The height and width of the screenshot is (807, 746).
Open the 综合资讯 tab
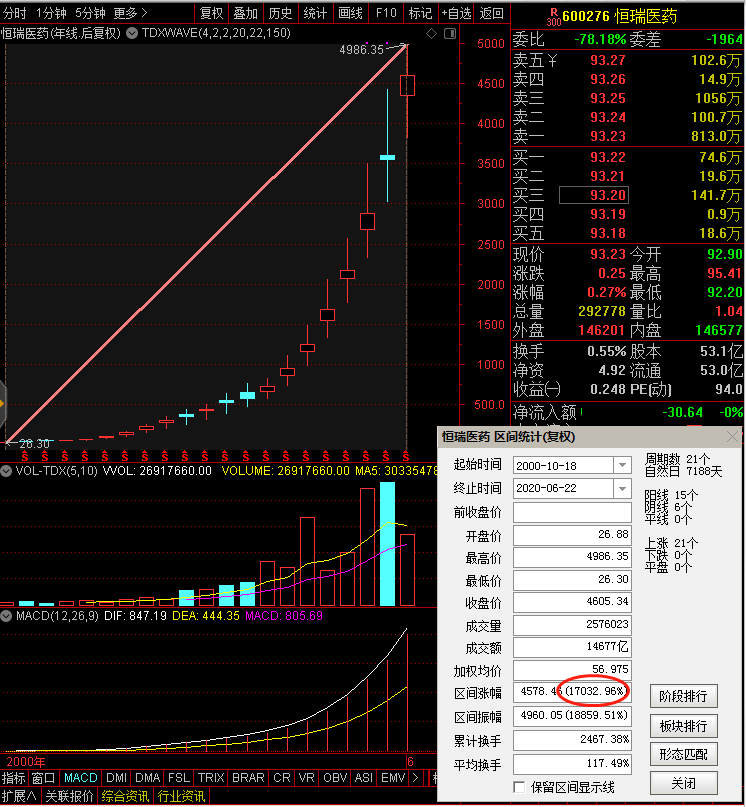click(125, 796)
